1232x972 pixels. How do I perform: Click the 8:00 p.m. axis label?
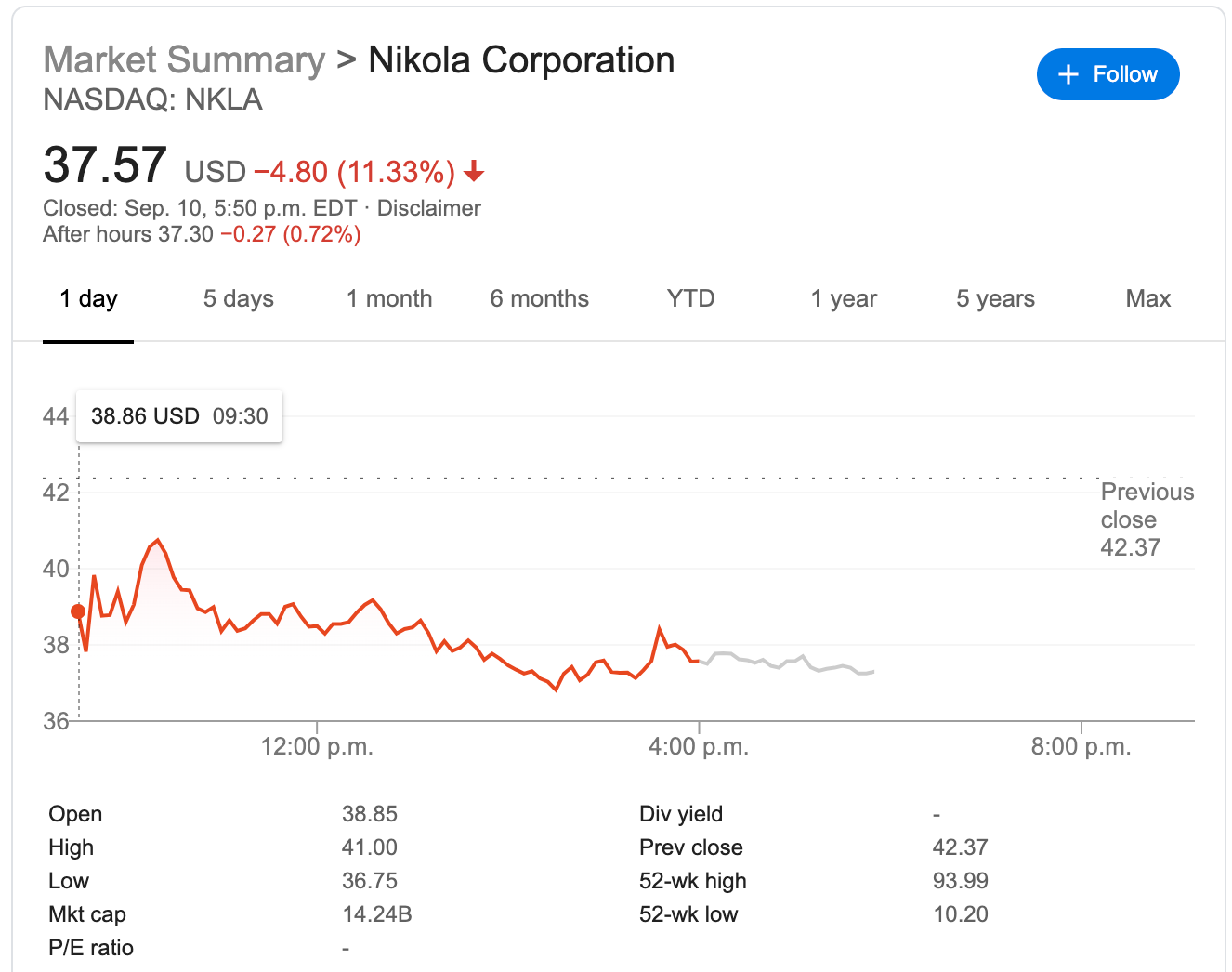click(1081, 747)
